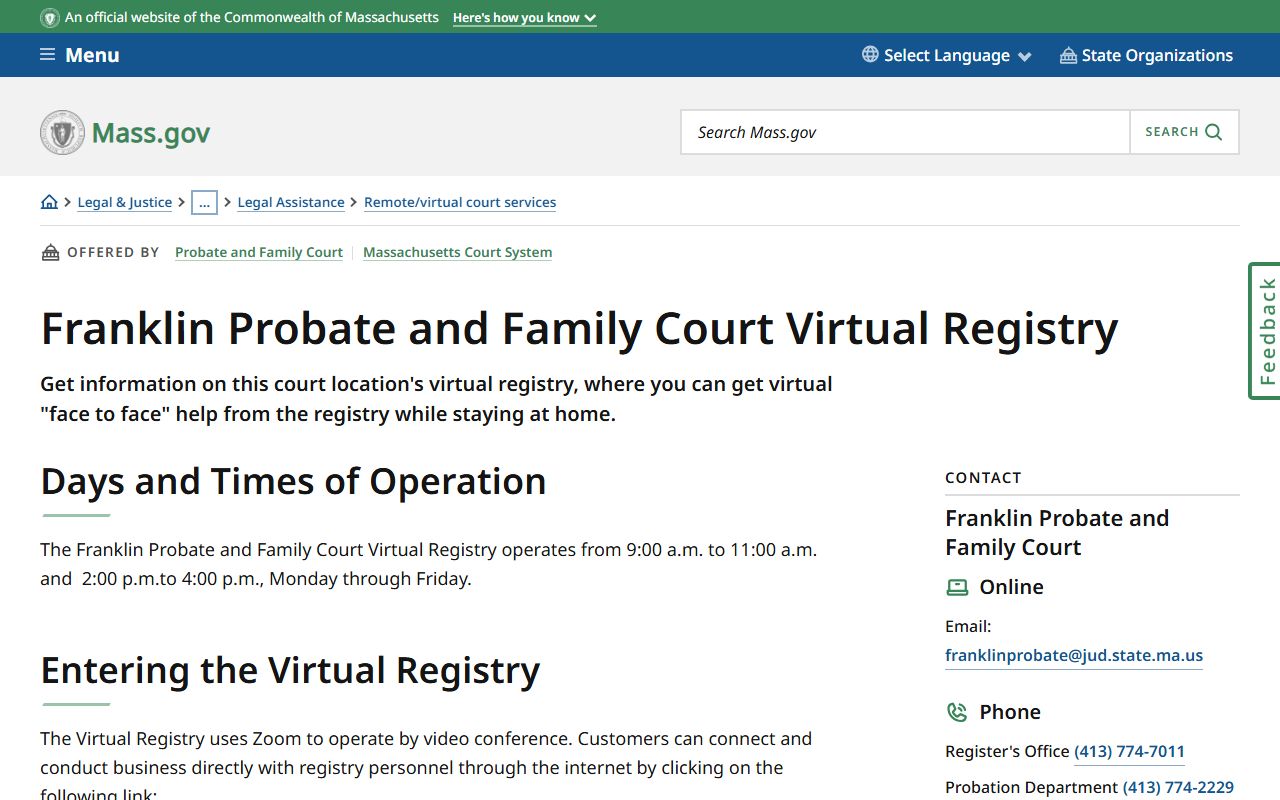Click the Mass.gov wordmark link
This screenshot has width=1280, height=800.
tap(151, 133)
